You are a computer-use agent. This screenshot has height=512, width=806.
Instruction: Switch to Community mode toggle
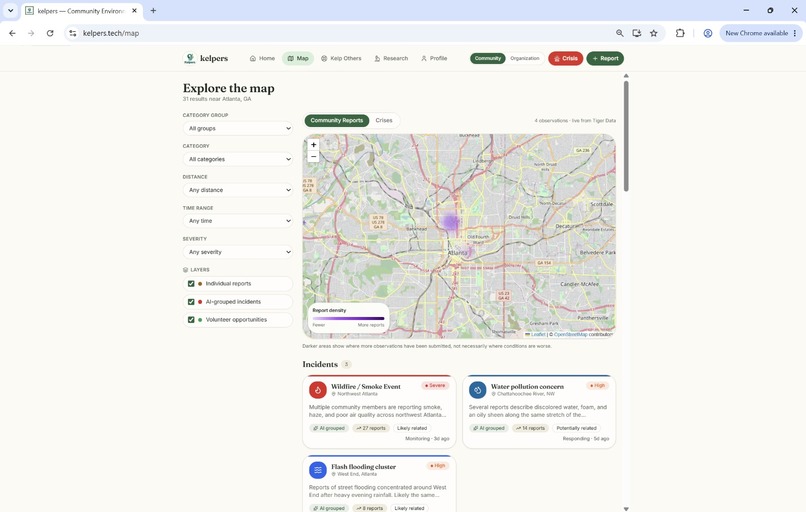[x=487, y=59]
